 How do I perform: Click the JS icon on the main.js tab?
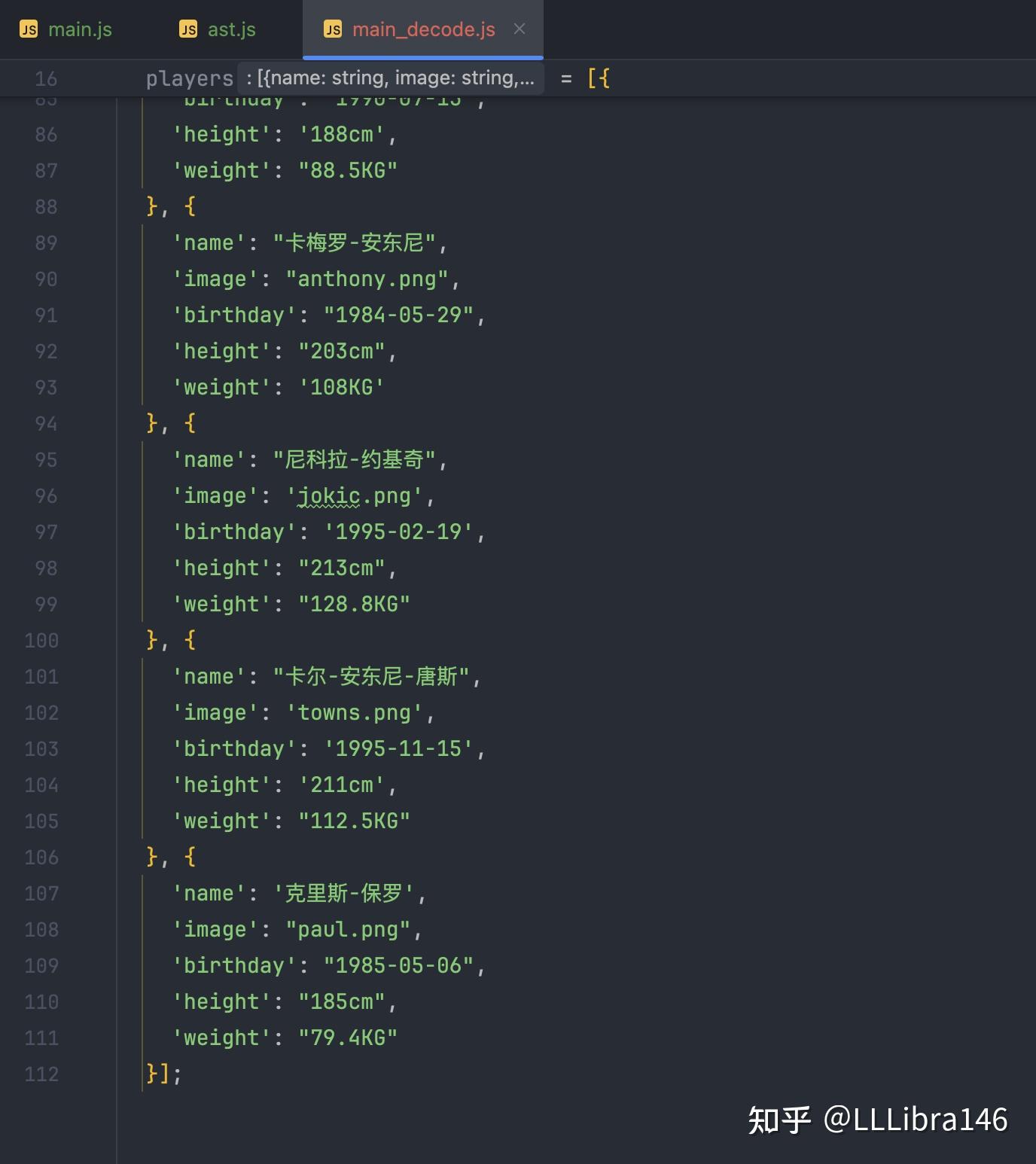[29, 29]
